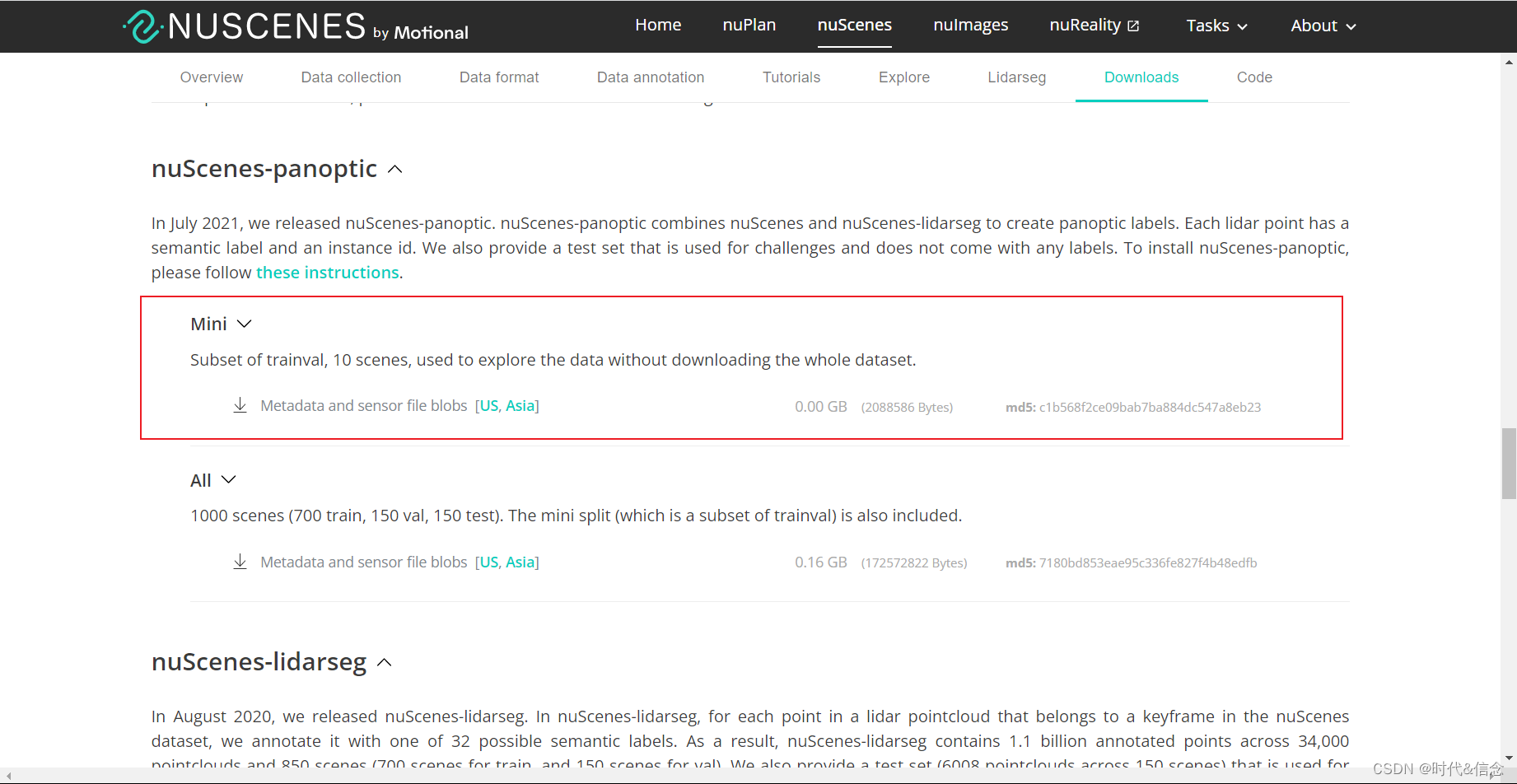Click the 'by Motional' logo text

pos(421,33)
